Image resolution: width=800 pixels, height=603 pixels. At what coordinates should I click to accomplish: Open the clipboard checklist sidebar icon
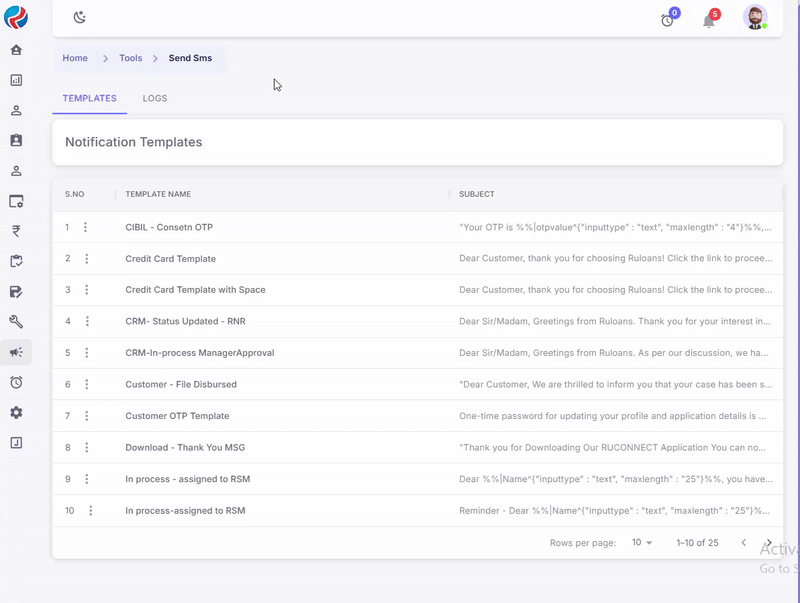16,262
